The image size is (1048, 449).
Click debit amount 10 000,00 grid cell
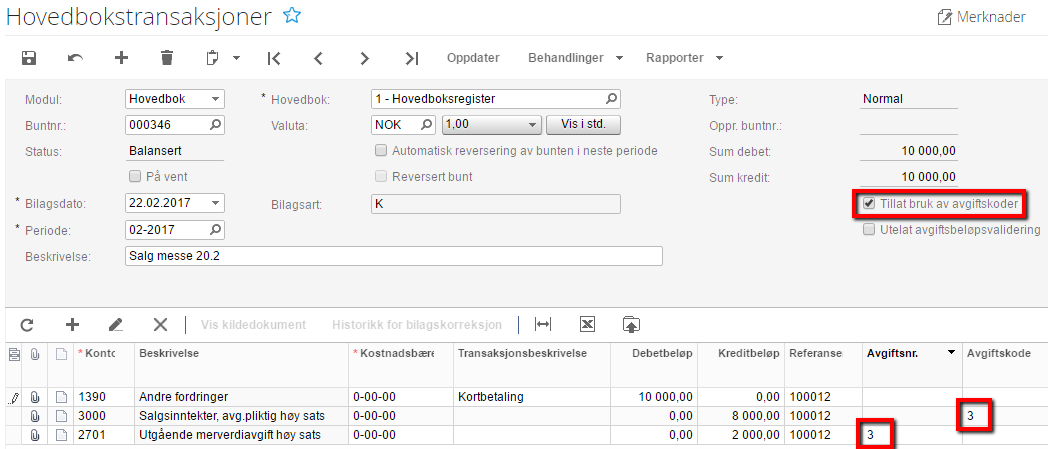pos(653,397)
